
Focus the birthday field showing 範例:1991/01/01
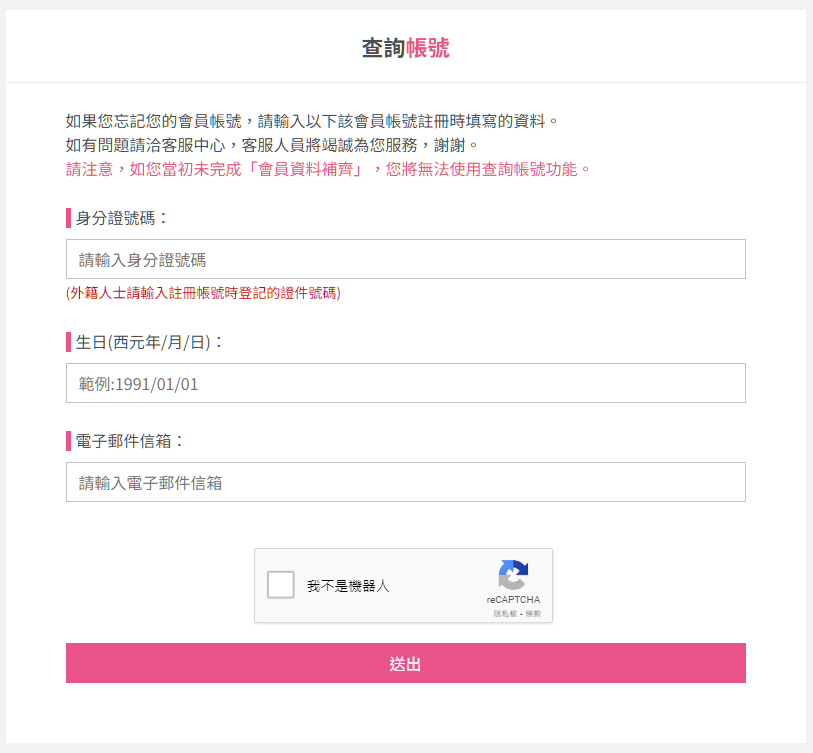click(x=405, y=383)
